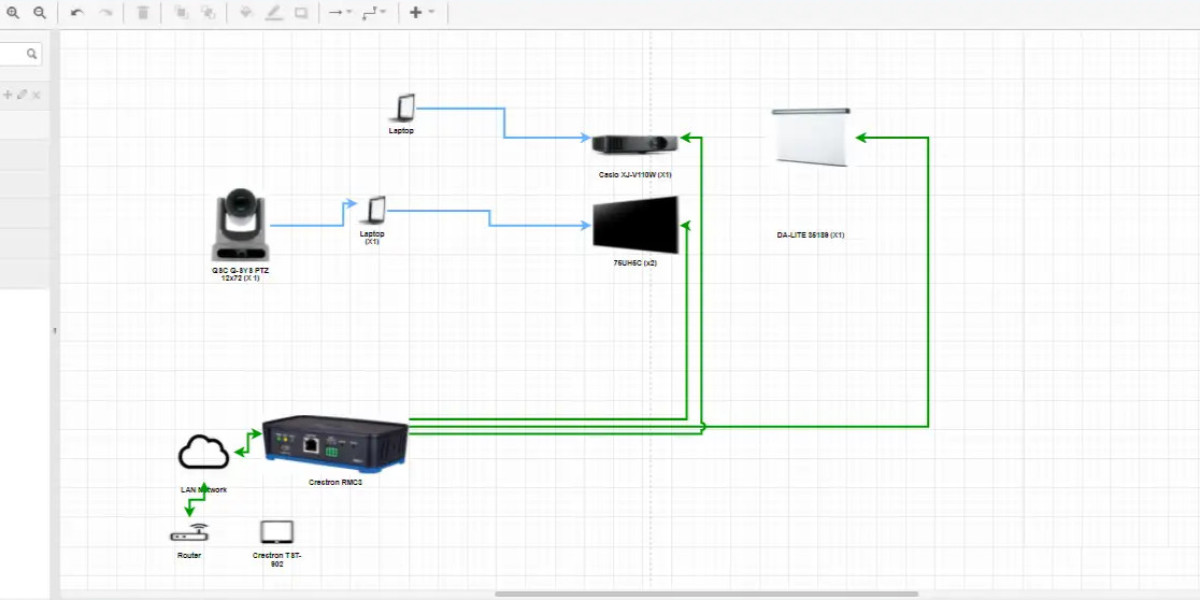Select the Crestron RMC3 controller device
The height and width of the screenshot is (600, 1200).
tap(335, 441)
